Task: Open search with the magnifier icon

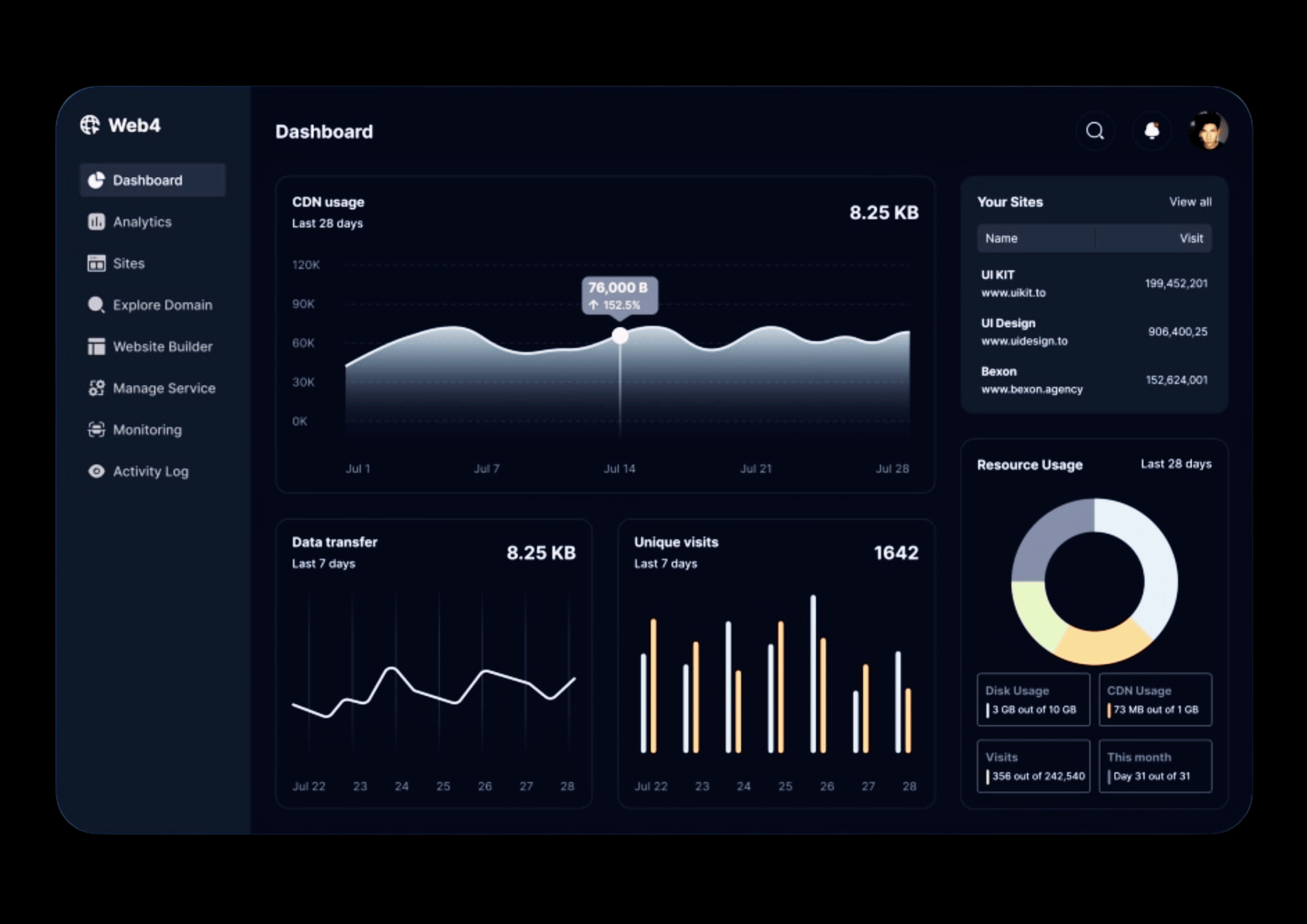Action: 1095,131
